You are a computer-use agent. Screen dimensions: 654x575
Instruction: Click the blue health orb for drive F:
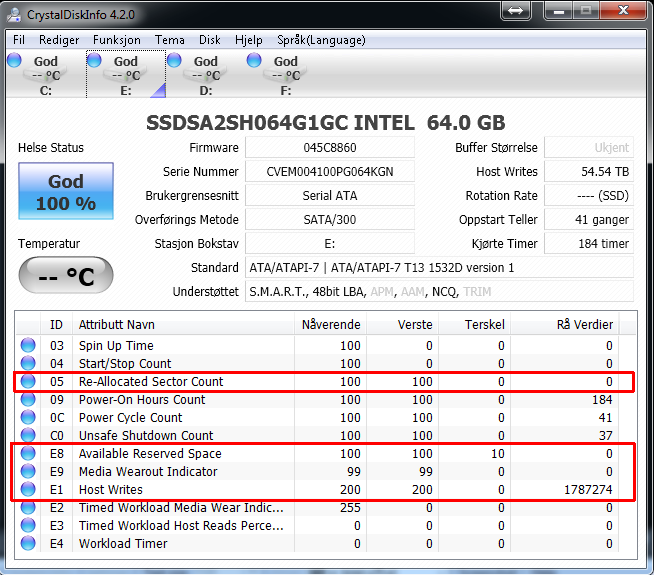pyautogui.click(x=254, y=60)
